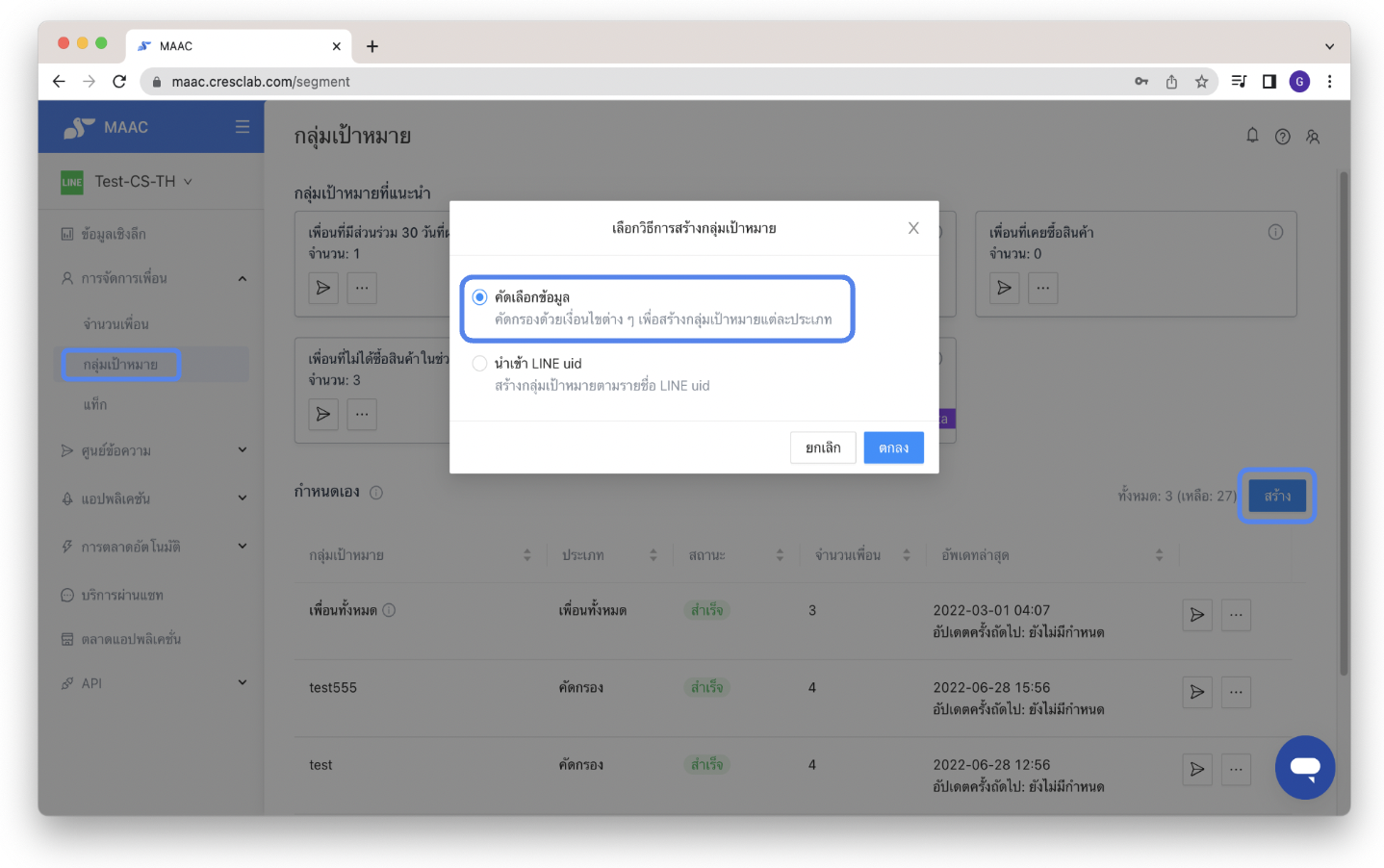Viewport: 1384px width, 868px height.
Task: Click send icon for test555 row
Action: [x=1196, y=692]
